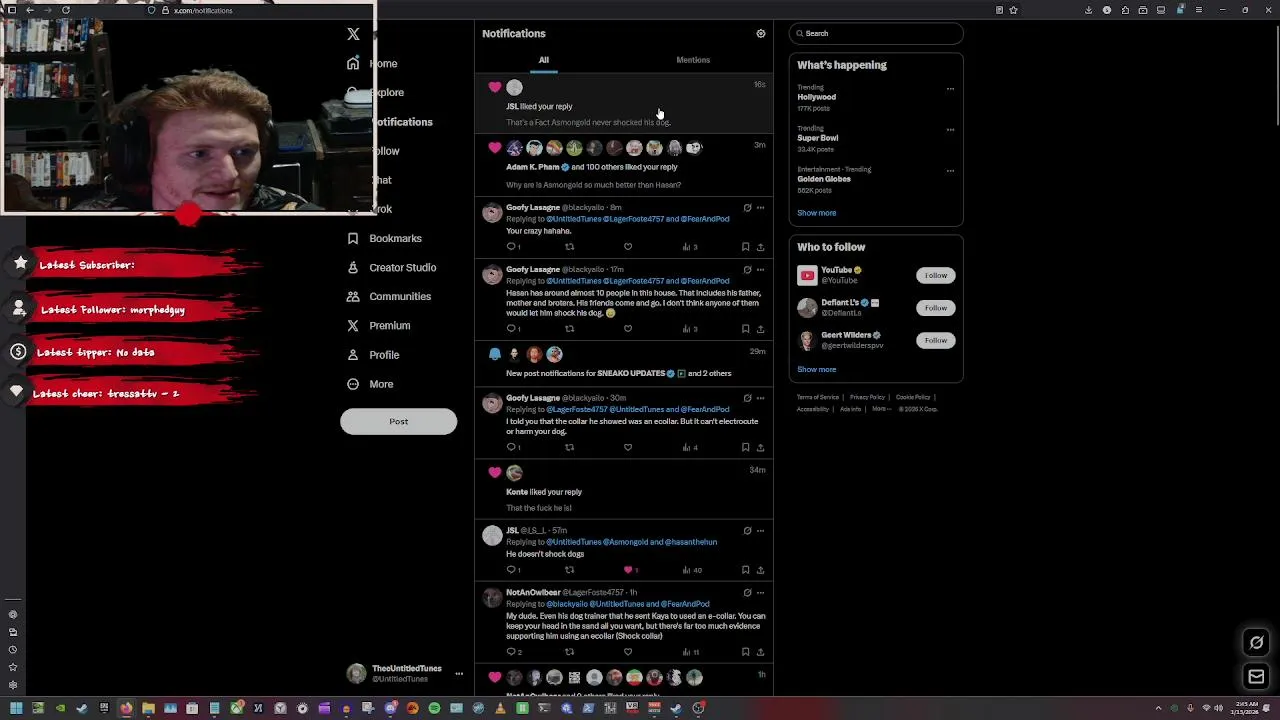Image resolution: width=1280 pixels, height=720 pixels.
Task: Open Spotify from the taskbar
Action: coord(434,709)
